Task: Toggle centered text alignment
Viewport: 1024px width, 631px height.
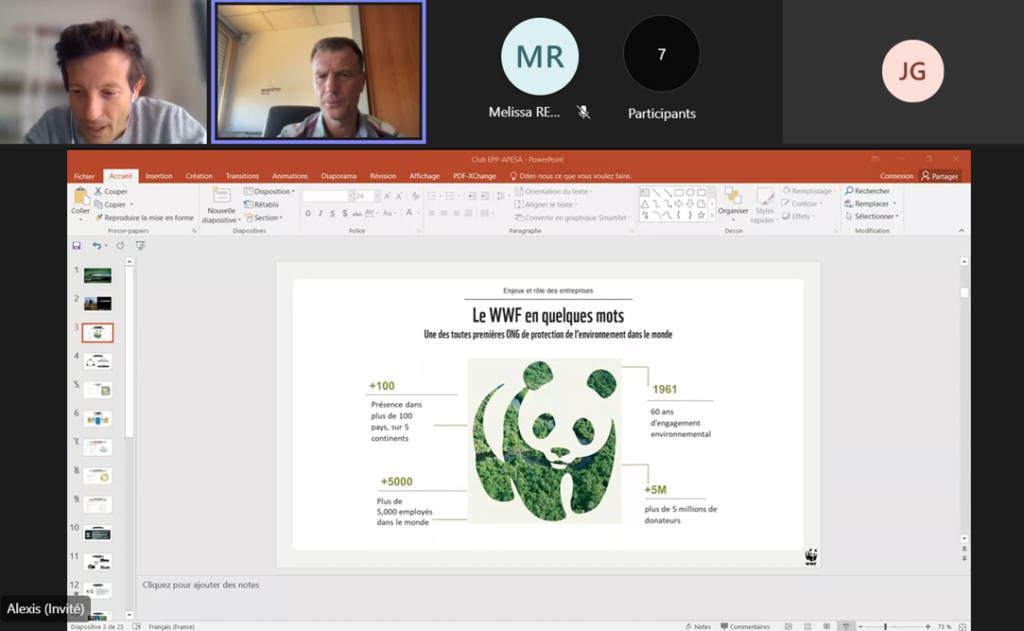Action: point(444,214)
